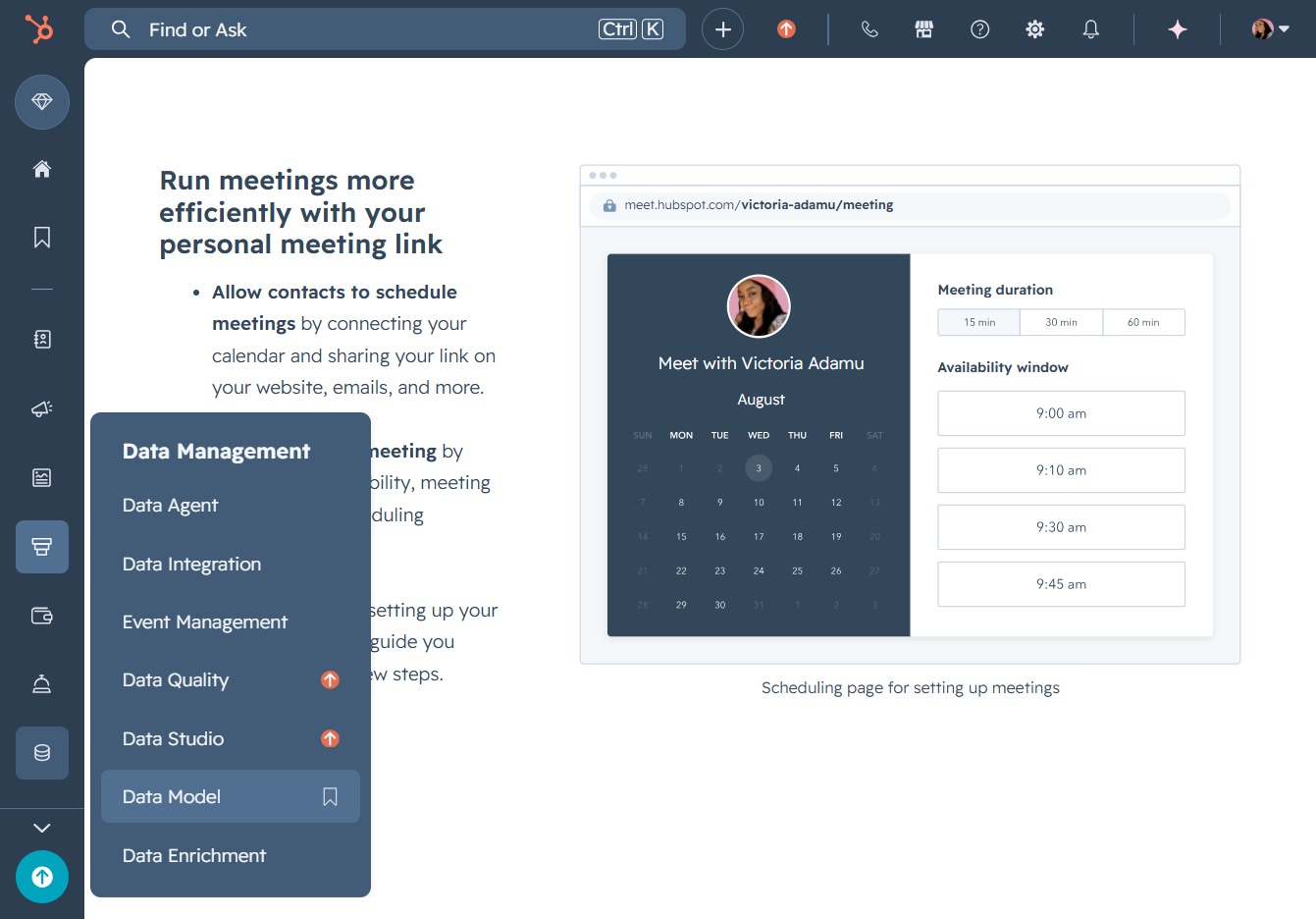Image resolution: width=1316 pixels, height=919 pixels.
Task: Open the marketplace storefront icon
Action: click(x=924, y=29)
